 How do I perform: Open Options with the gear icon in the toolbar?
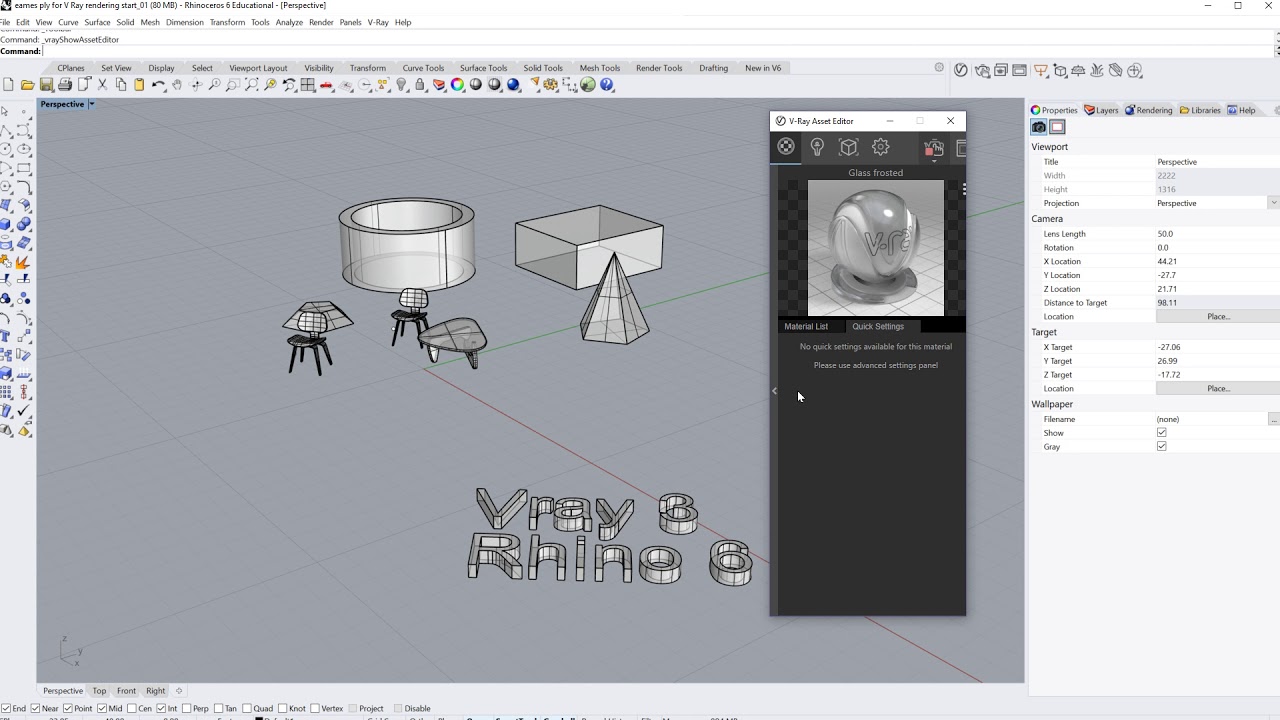(x=551, y=85)
